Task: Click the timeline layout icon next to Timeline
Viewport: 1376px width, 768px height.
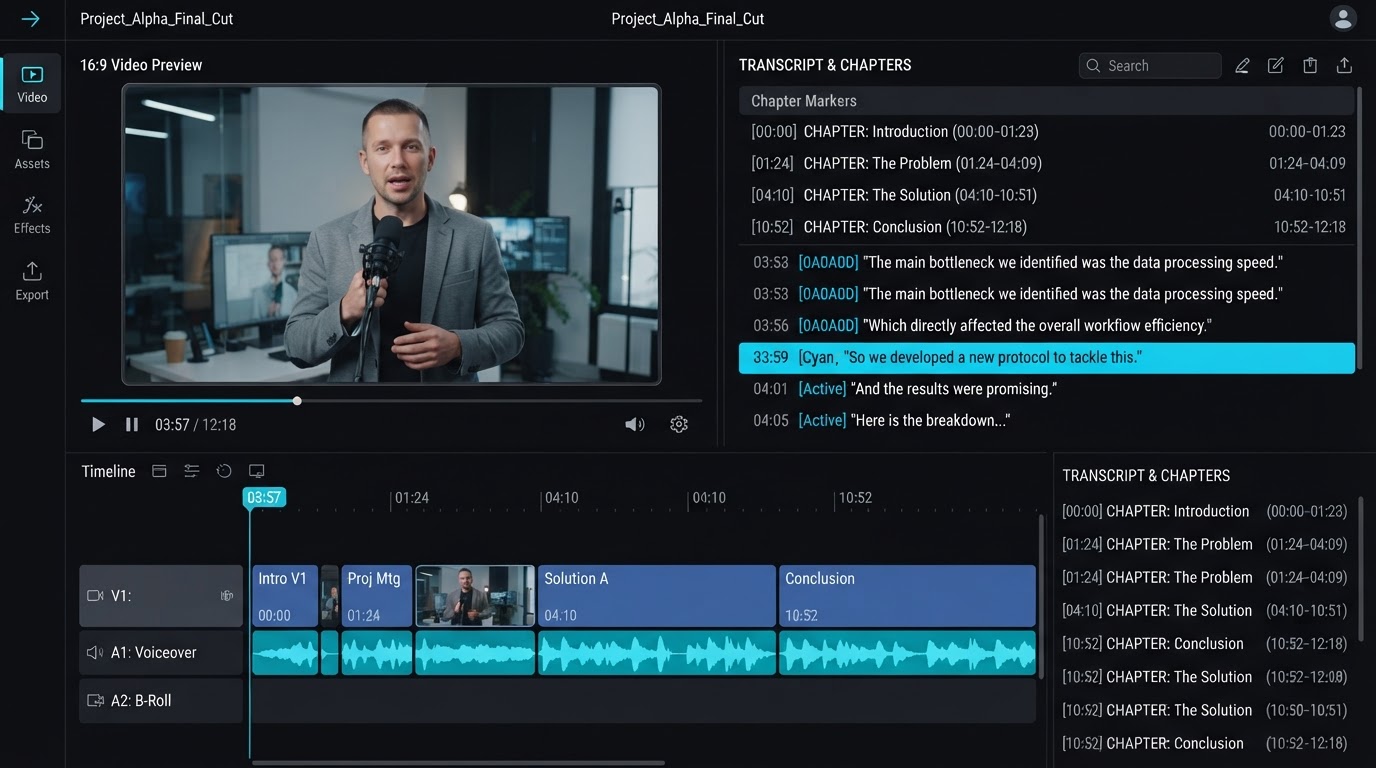Action: (159, 471)
